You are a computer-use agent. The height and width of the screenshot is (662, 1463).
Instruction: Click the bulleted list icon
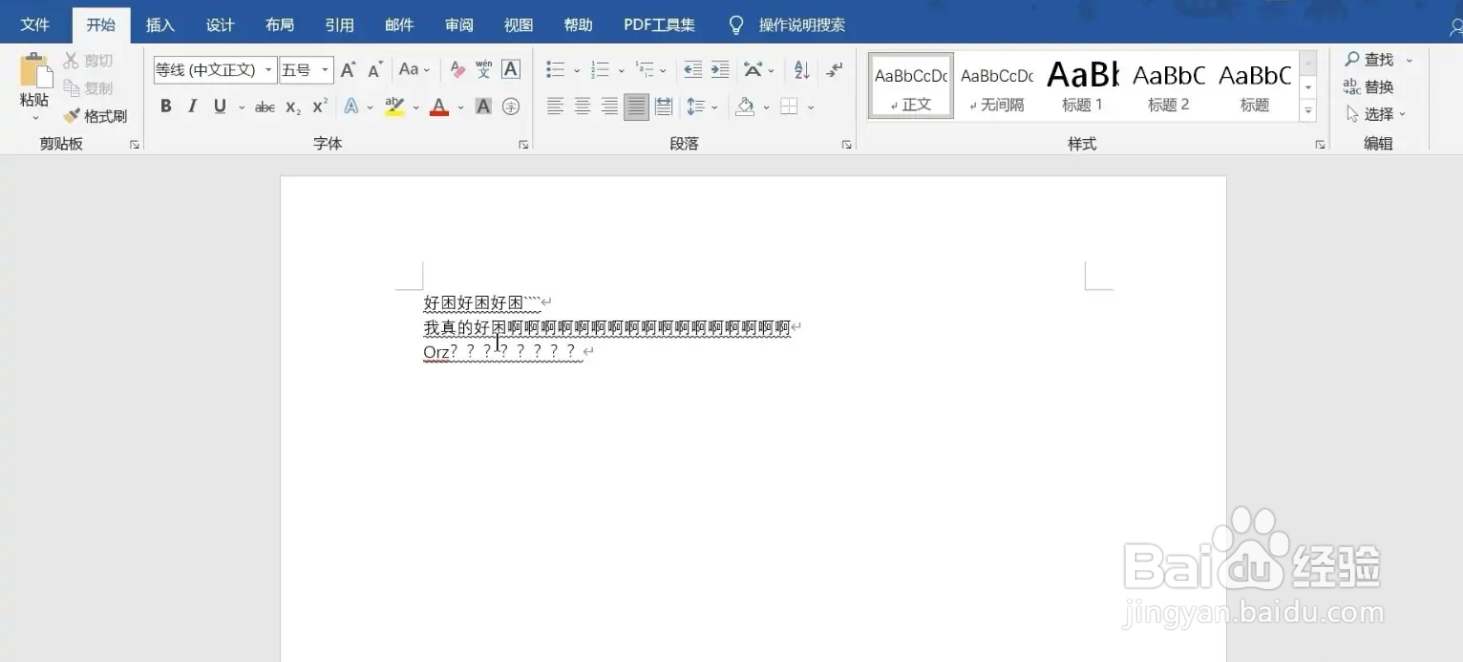pos(555,70)
